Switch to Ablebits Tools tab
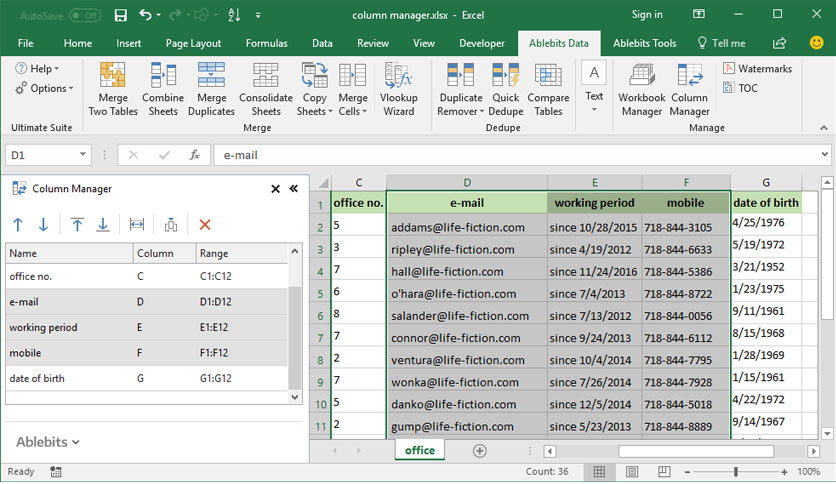 pos(645,43)
